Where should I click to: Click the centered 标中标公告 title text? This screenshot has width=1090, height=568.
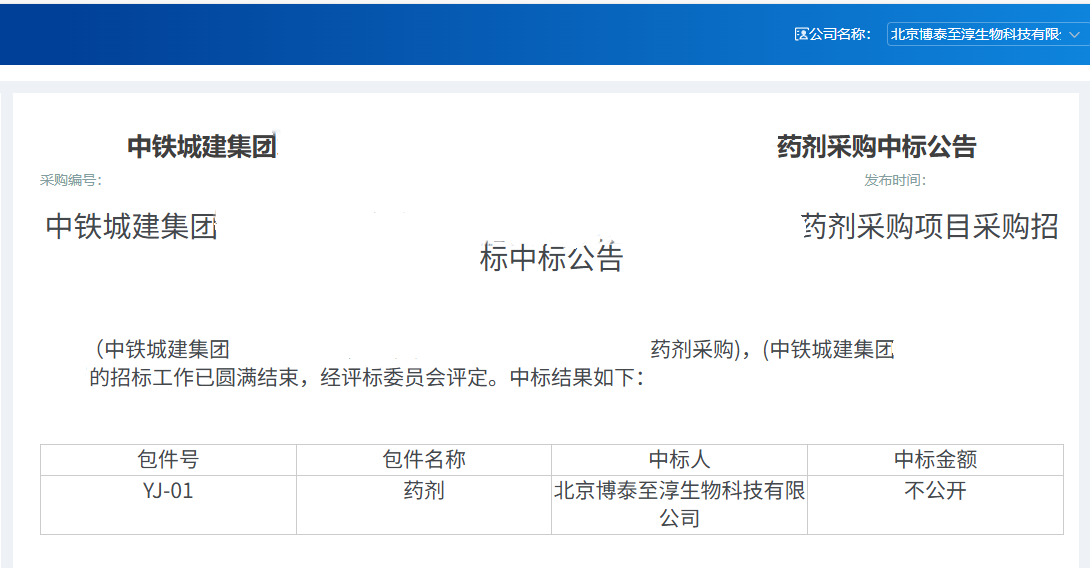[x=551, y=259]
